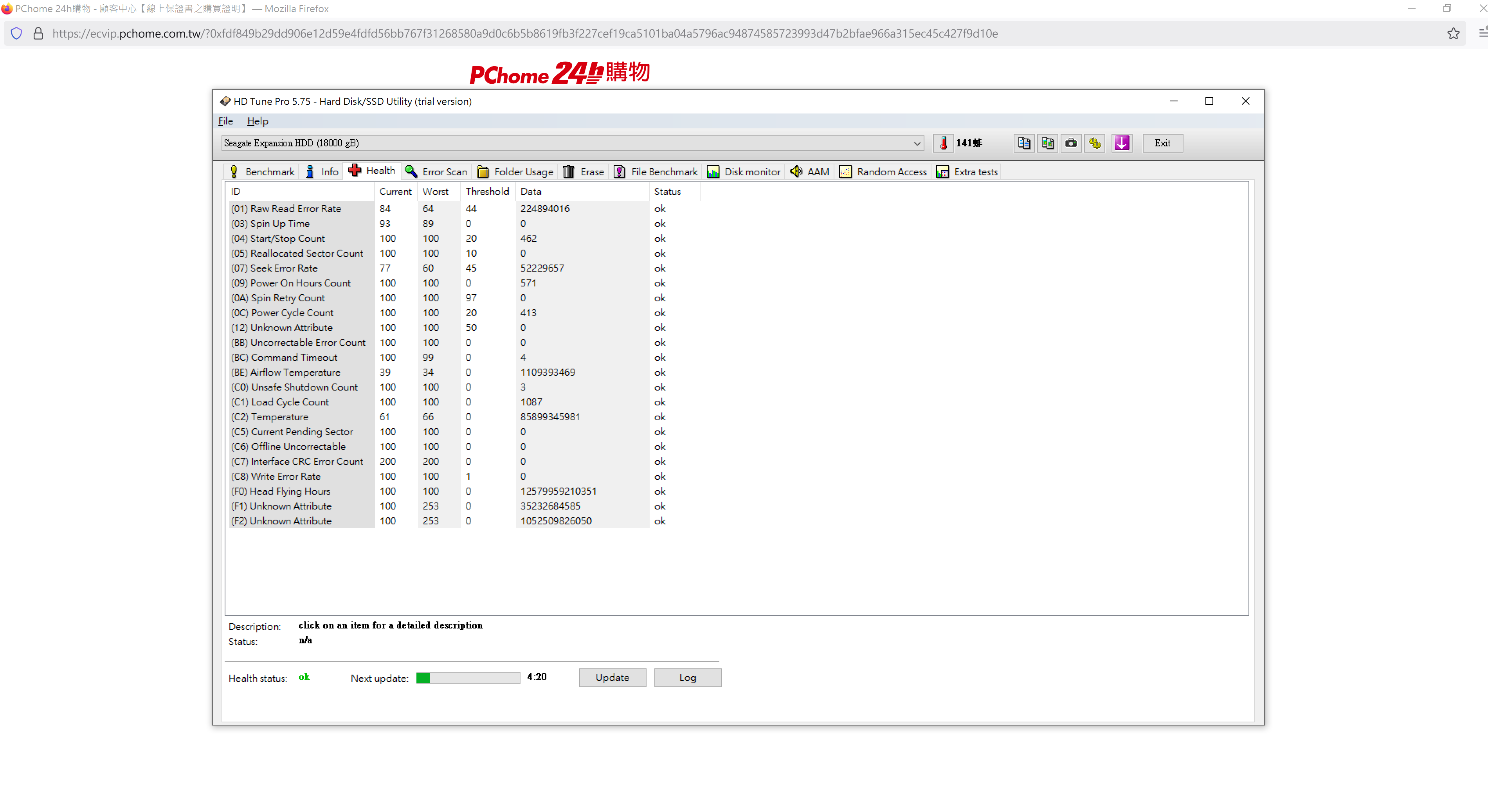
Task: Click the Data column header
Action: (x=582, y=191)
